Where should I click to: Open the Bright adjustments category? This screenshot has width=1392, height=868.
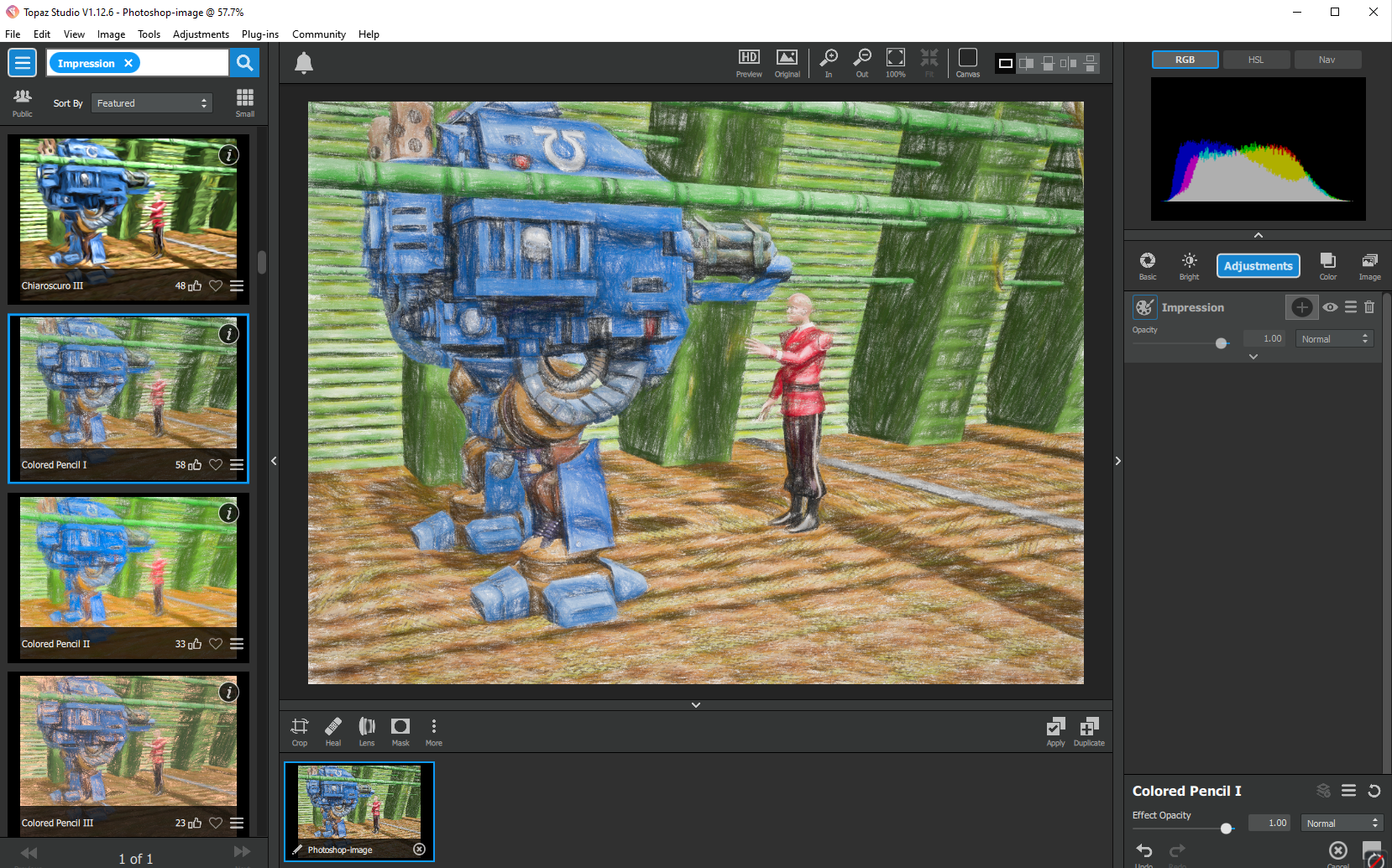click(x=1190, y=266)
